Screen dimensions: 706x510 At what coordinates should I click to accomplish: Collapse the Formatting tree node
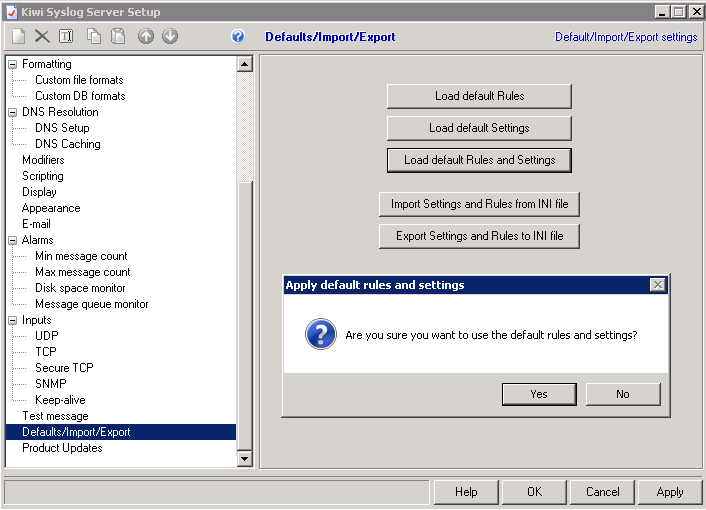click(13, 64)
